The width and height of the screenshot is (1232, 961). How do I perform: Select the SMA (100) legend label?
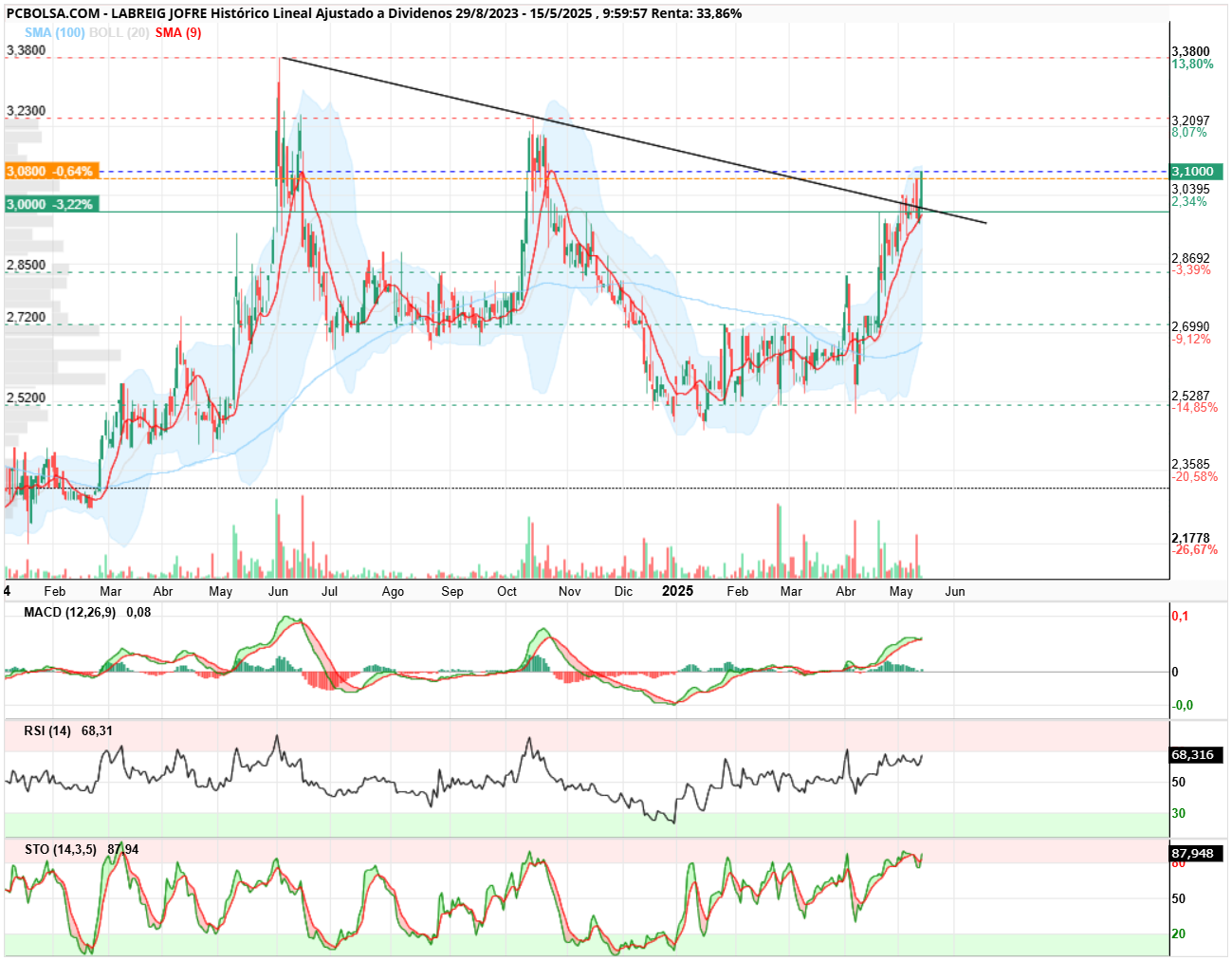tap(55, 32)
